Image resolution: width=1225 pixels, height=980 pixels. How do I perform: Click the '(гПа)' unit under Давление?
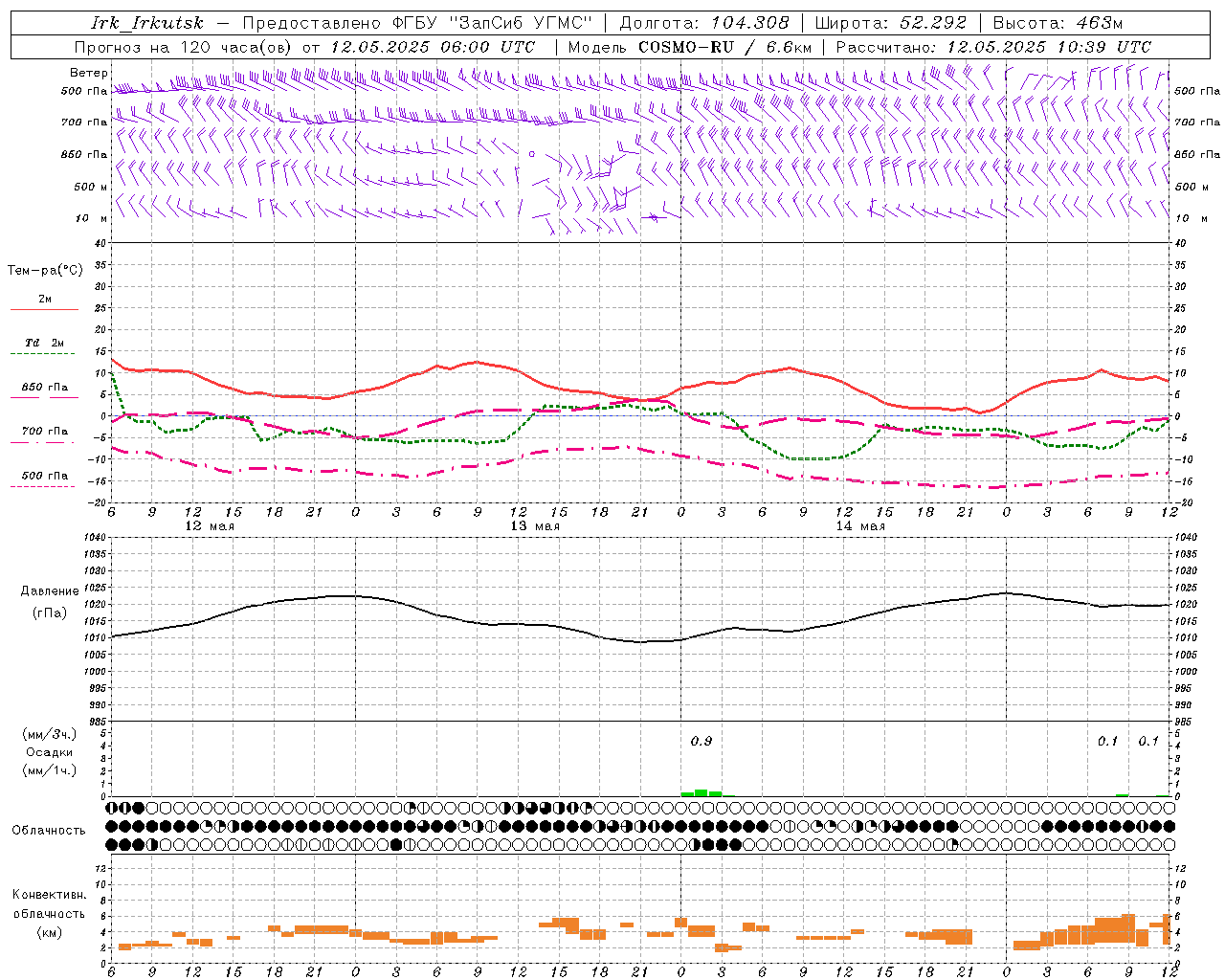point(50,612)
